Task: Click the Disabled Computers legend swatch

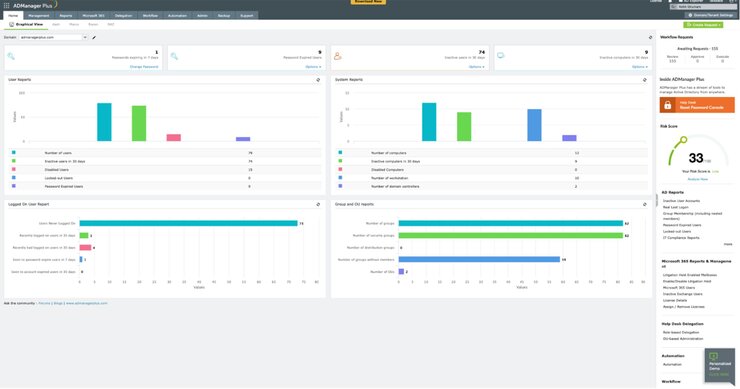Action: (x=340, y=169)
